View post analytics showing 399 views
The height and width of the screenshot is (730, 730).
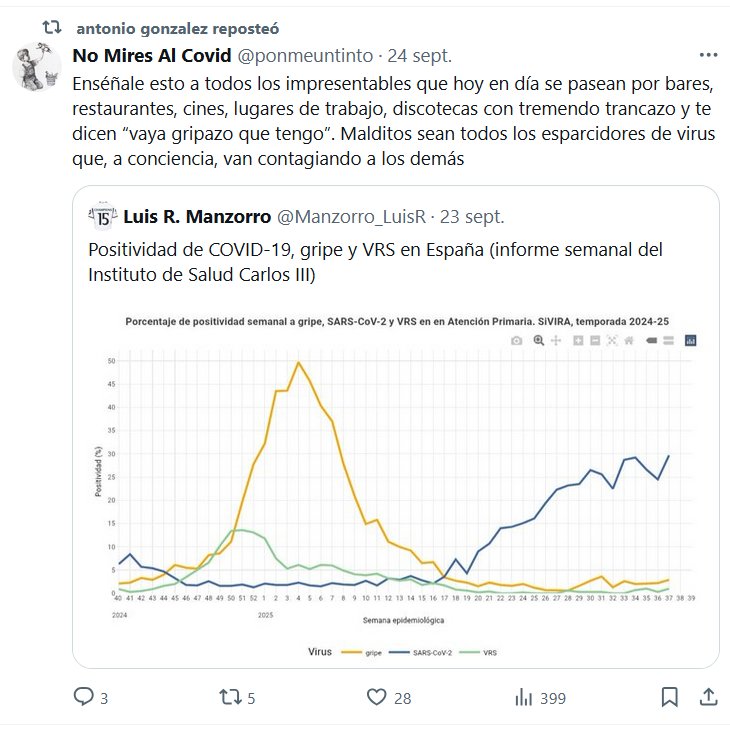pyautogui.click(x=524, y=697)
